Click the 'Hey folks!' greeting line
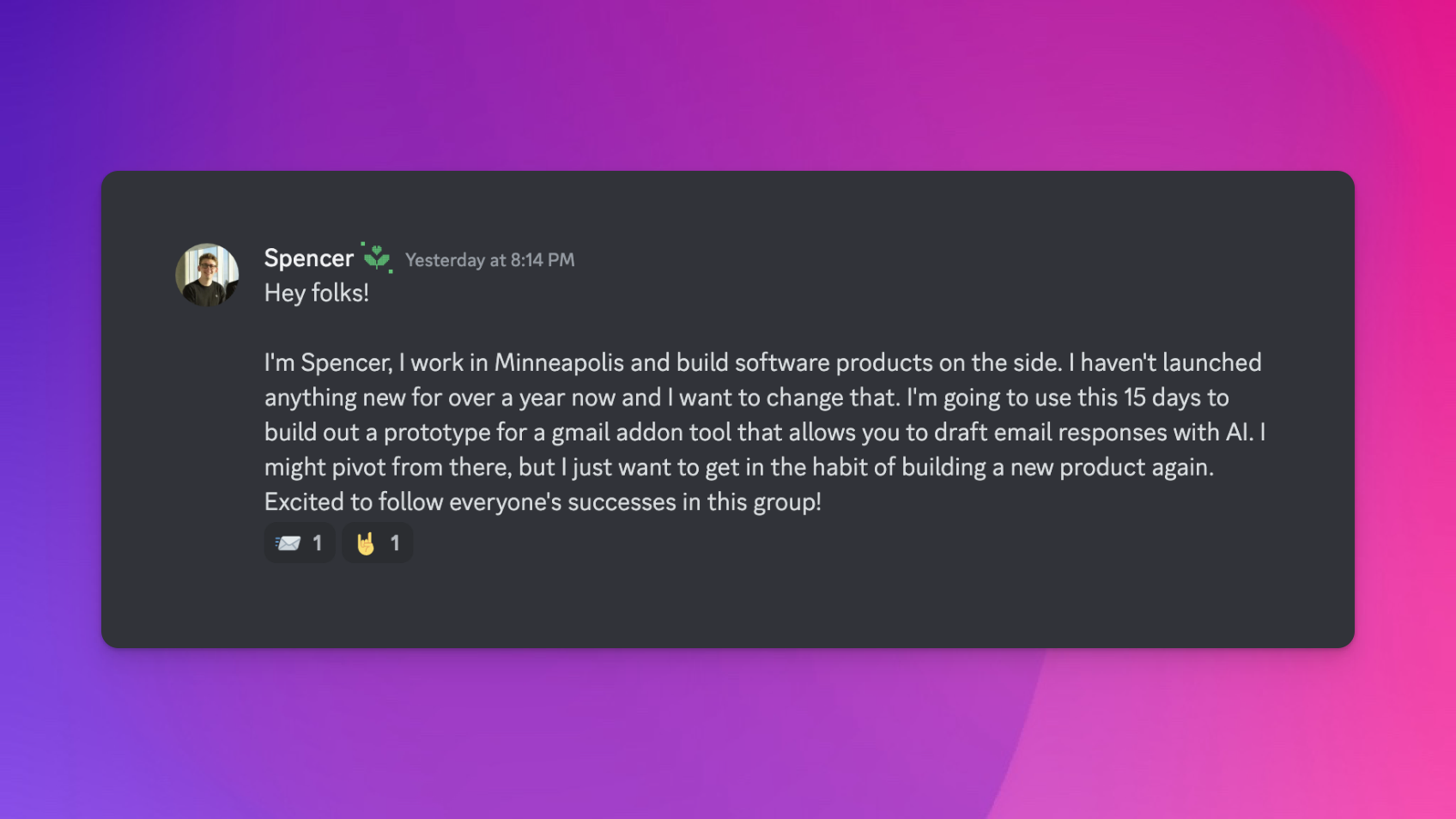 pos(316,294)
